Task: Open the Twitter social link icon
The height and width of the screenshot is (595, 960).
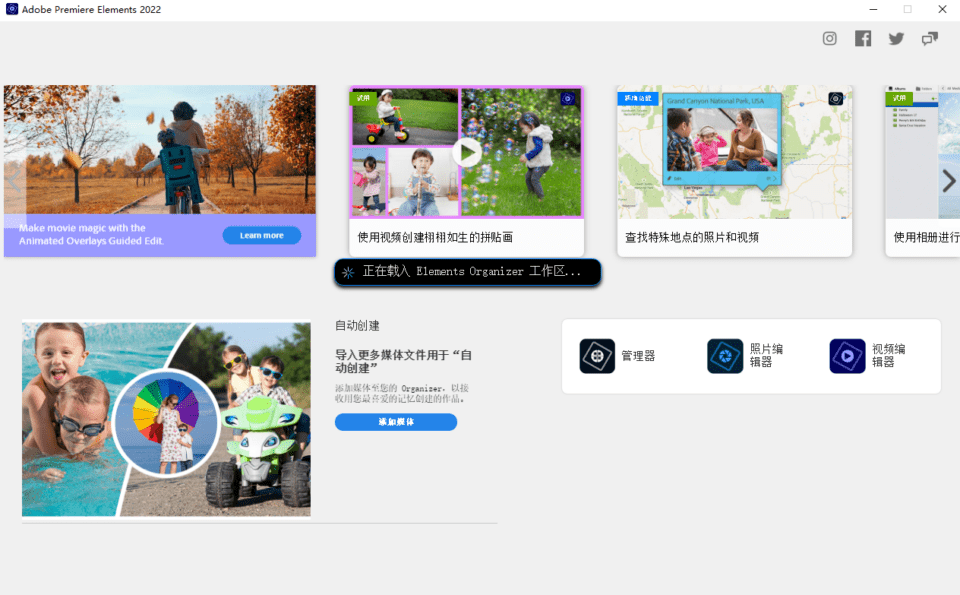Action: click(896, 39)
